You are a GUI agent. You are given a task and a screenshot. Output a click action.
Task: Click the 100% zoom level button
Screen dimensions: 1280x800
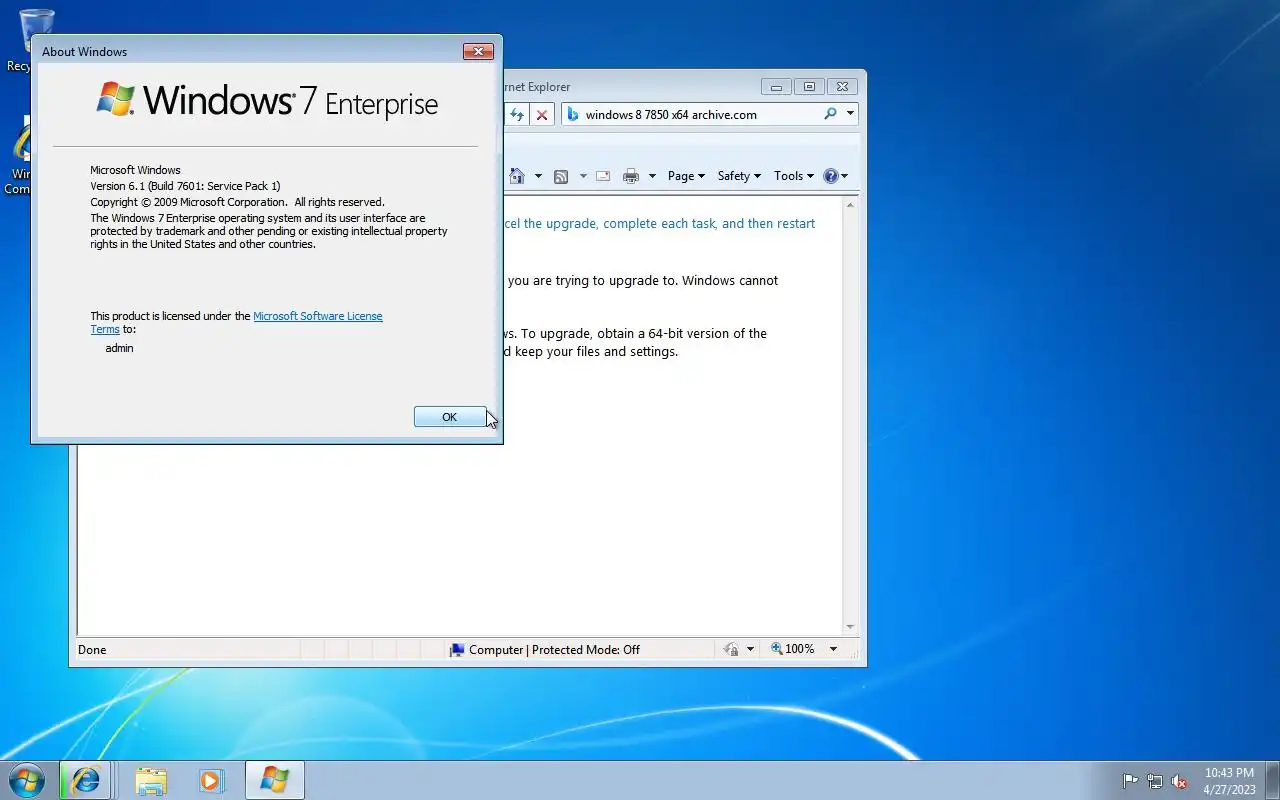point(793,649)
